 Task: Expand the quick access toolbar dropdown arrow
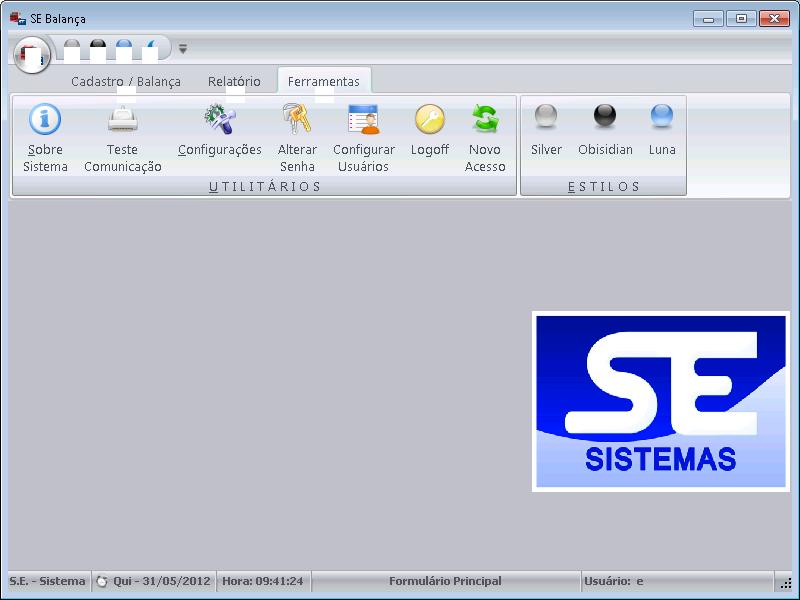coord(183,48)
